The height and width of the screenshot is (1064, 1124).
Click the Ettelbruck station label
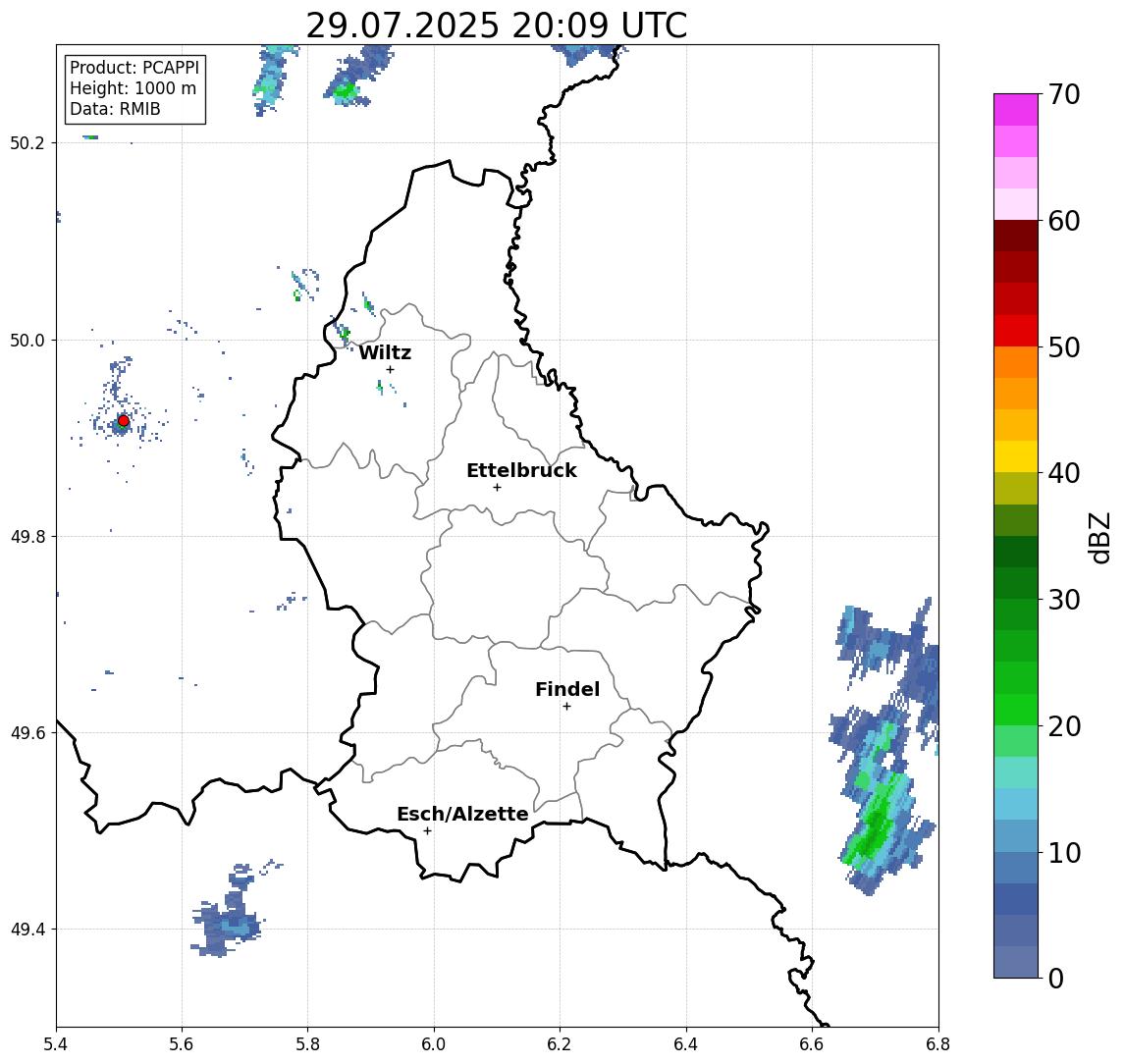(x=521, y=470)
